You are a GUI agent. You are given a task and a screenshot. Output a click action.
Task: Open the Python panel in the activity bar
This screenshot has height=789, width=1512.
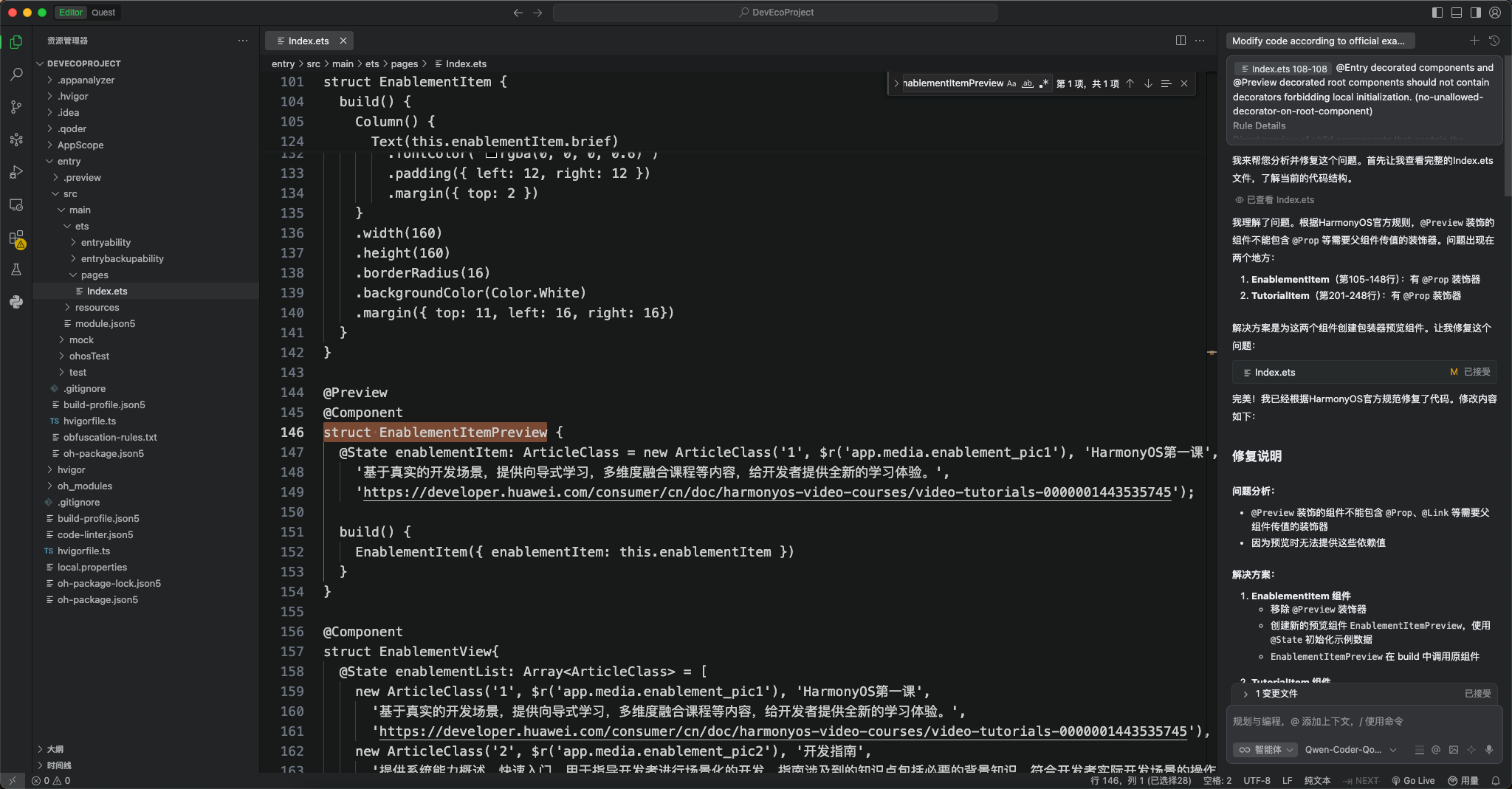(16, 302)
